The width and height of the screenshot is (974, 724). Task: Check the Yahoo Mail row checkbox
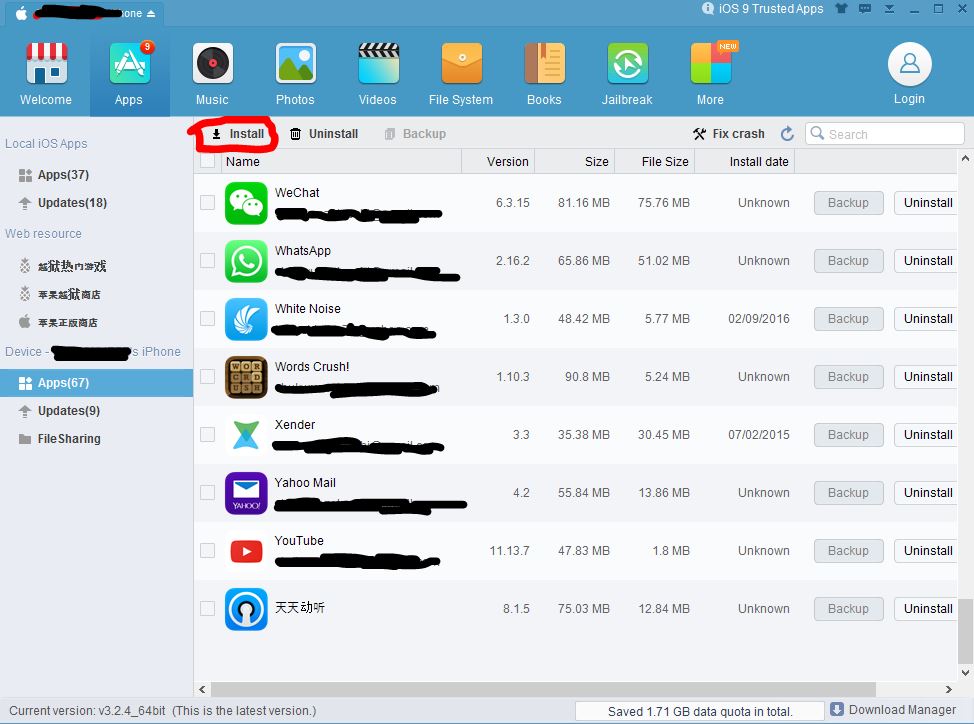click(x=207, y=492)
